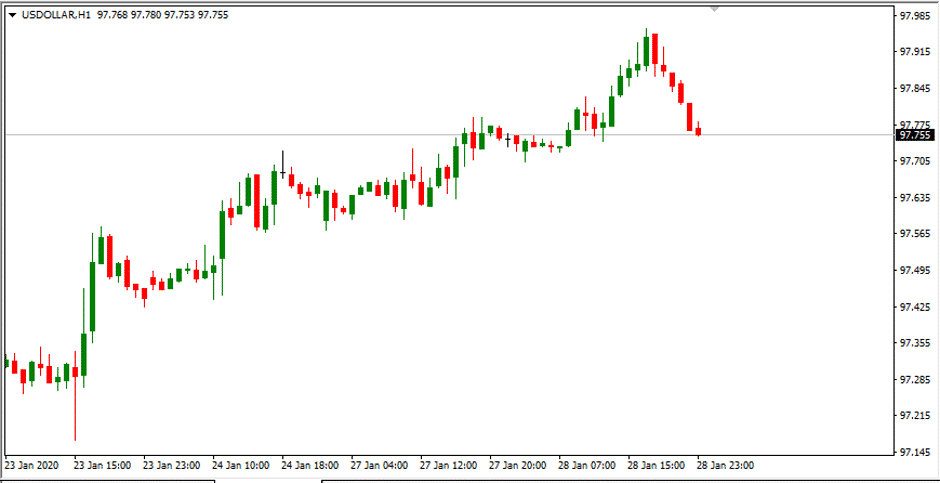Viewport: 940px width, 483px height.
Task: Click the 27 Jan 04:00 time label
Action: pos(380,465)
